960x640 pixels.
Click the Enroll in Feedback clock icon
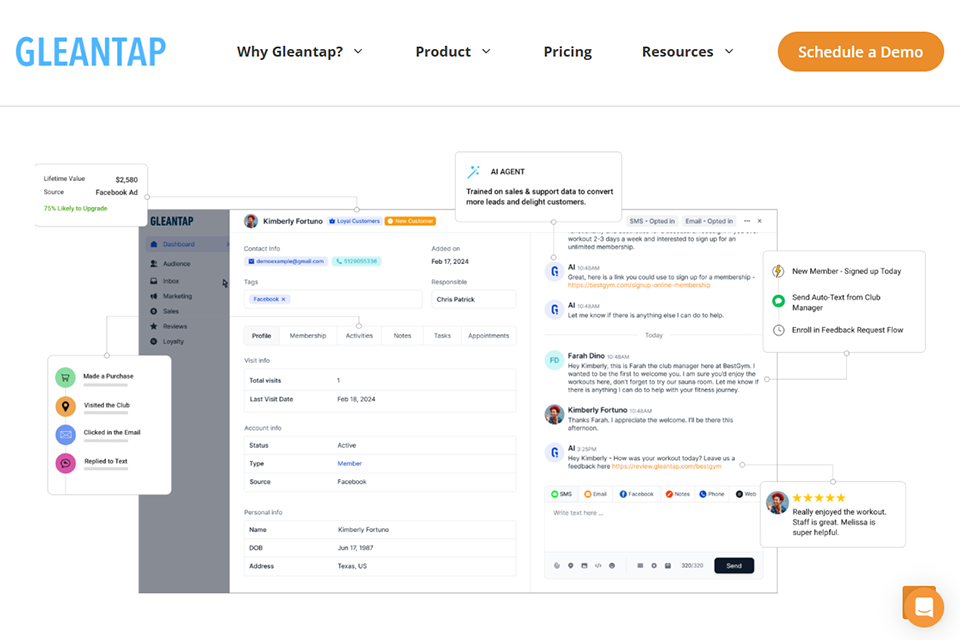tap(778, 330)
